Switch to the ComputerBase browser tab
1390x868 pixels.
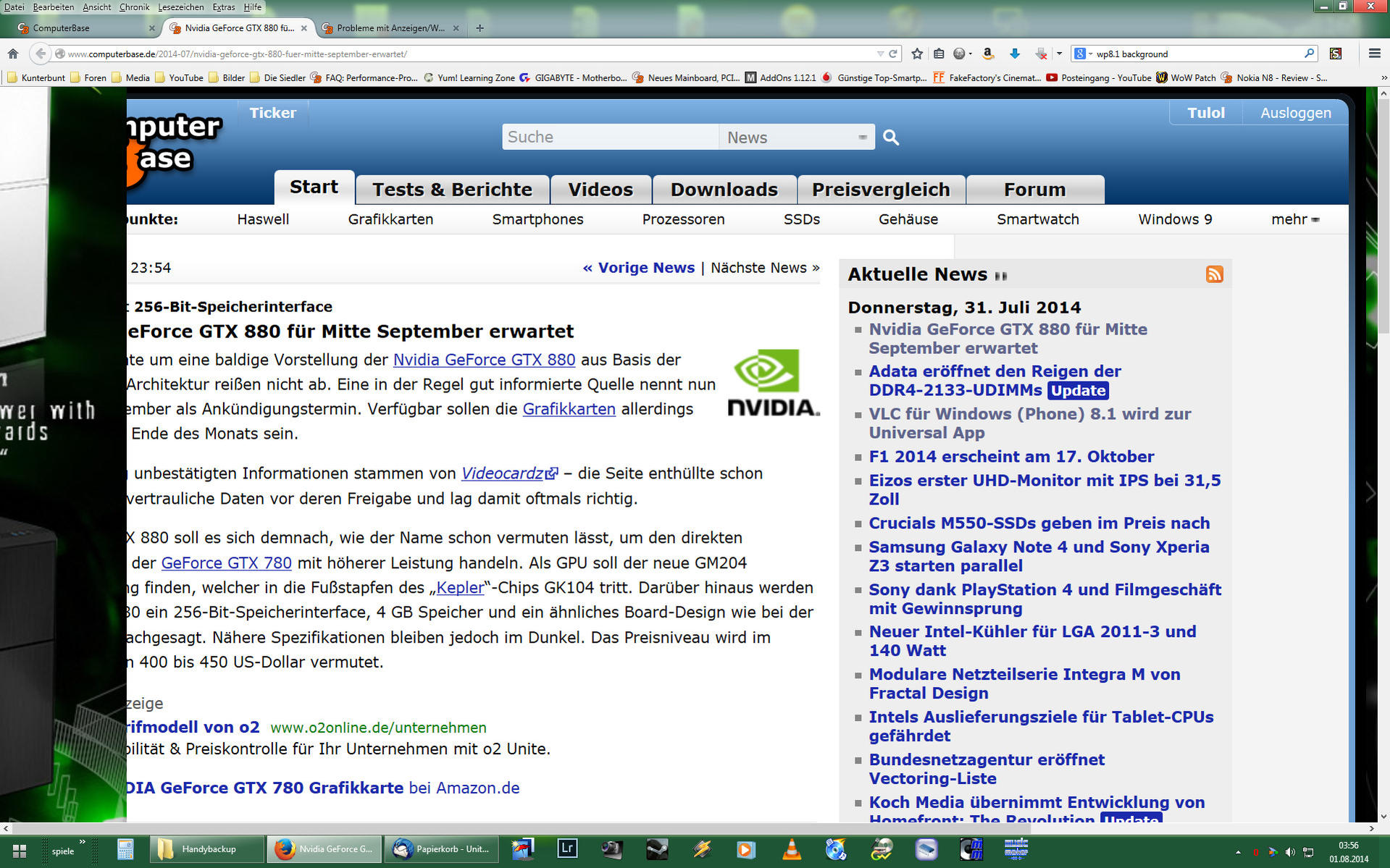(85, 28)
